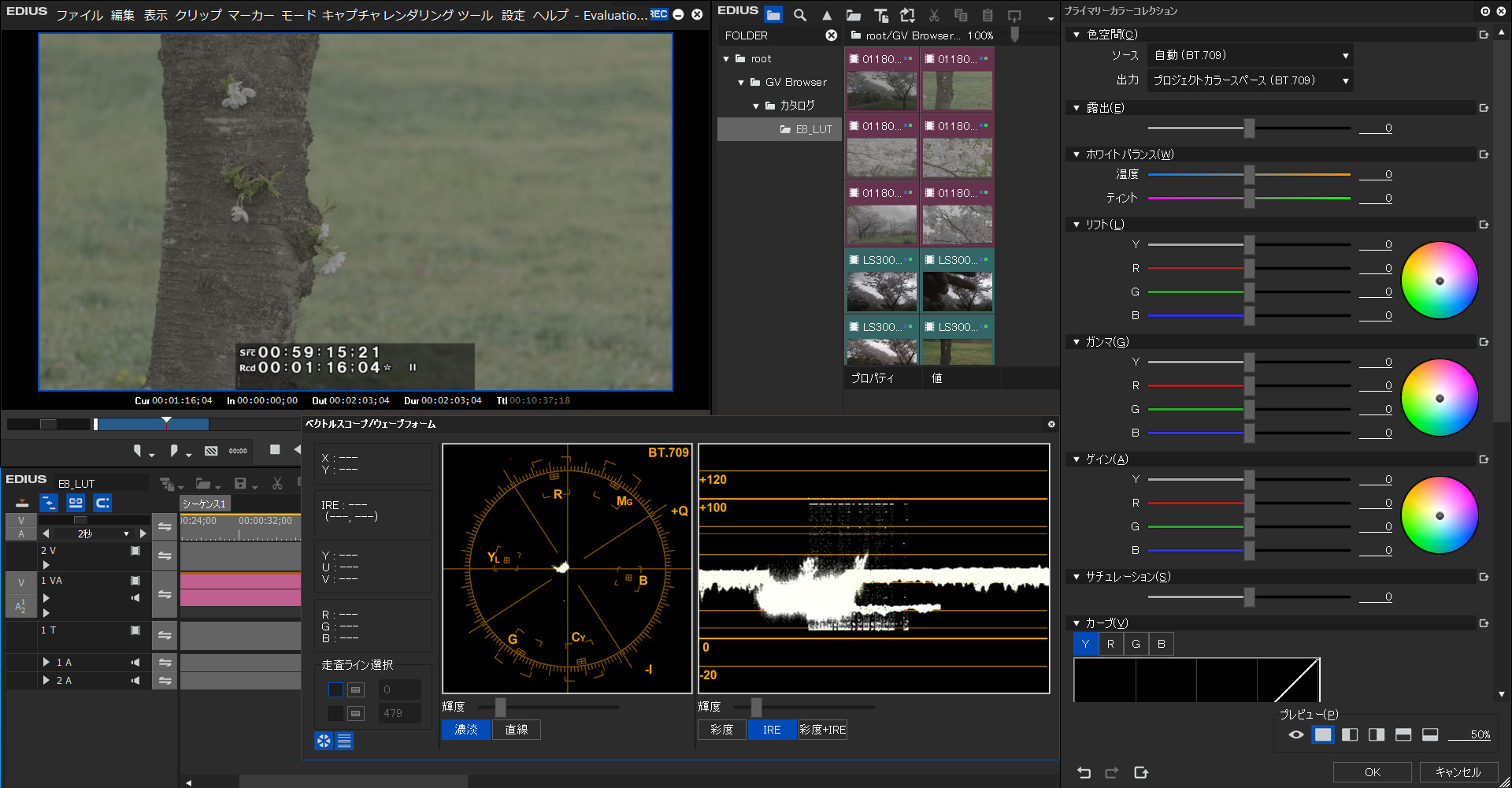Click the ガンマ color wheel
The height and width of the screenshot is (788, 1512).
coord(1440,398)
